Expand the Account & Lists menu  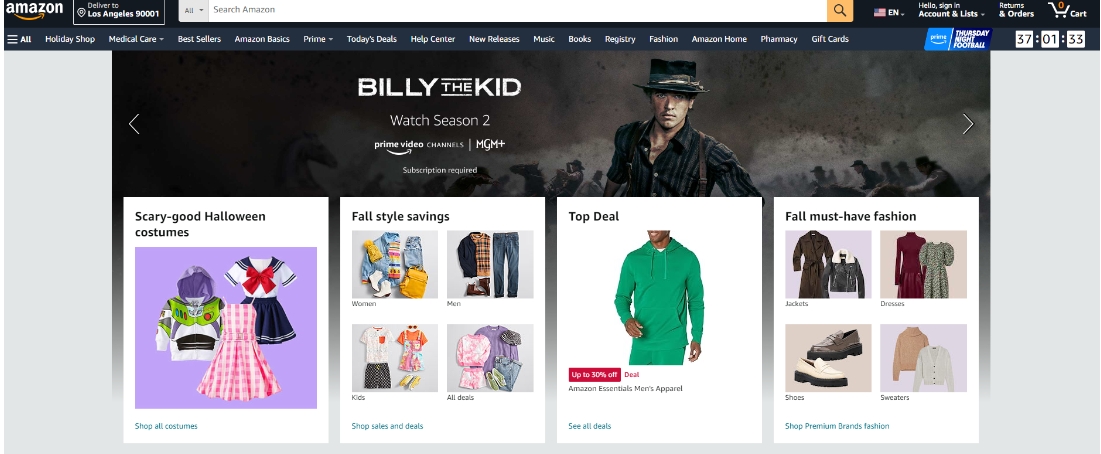point(951,11)
